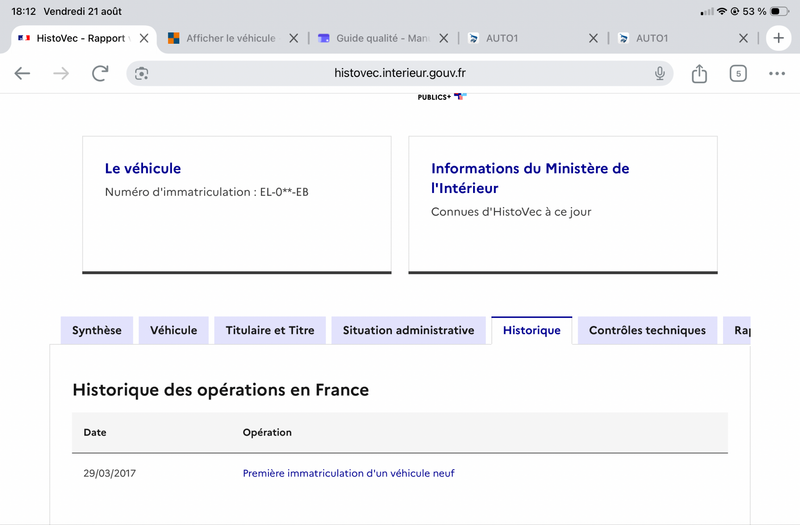This screenshot has height=525, width=800.
Task: Open the share sheet icon
Action: click(x=699, y=73)
